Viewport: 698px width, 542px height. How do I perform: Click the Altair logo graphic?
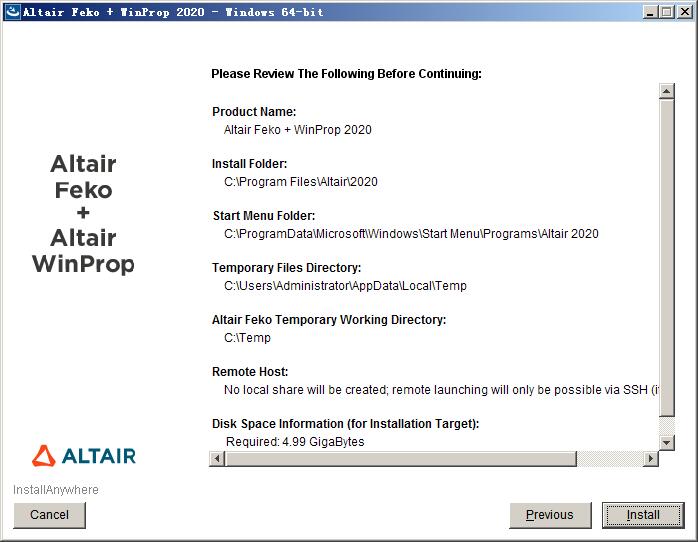tap(84, 456)
